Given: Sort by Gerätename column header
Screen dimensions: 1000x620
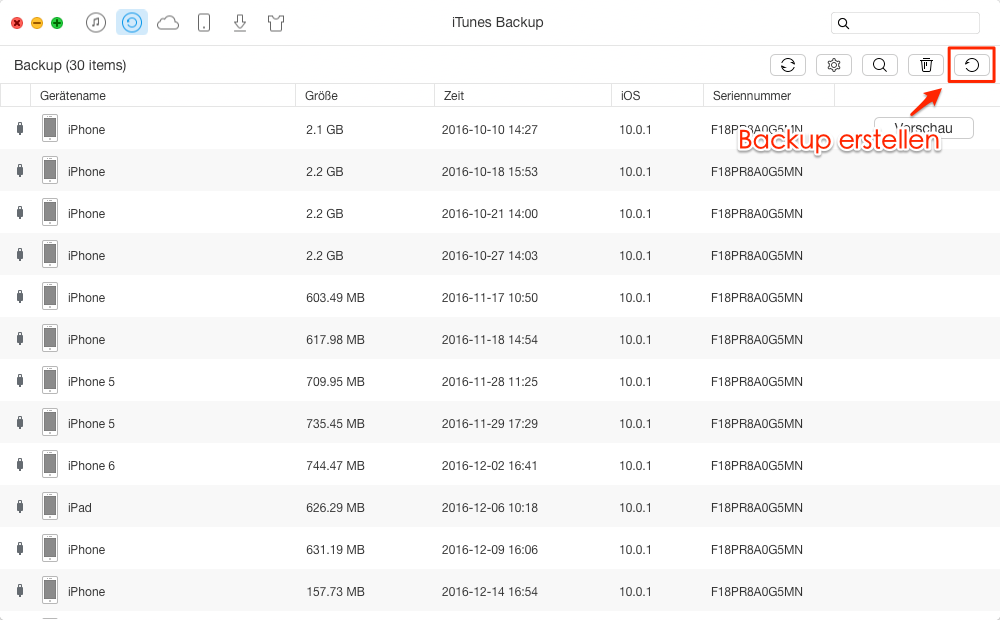Looking at the screenshot, I should coord(163,96).
